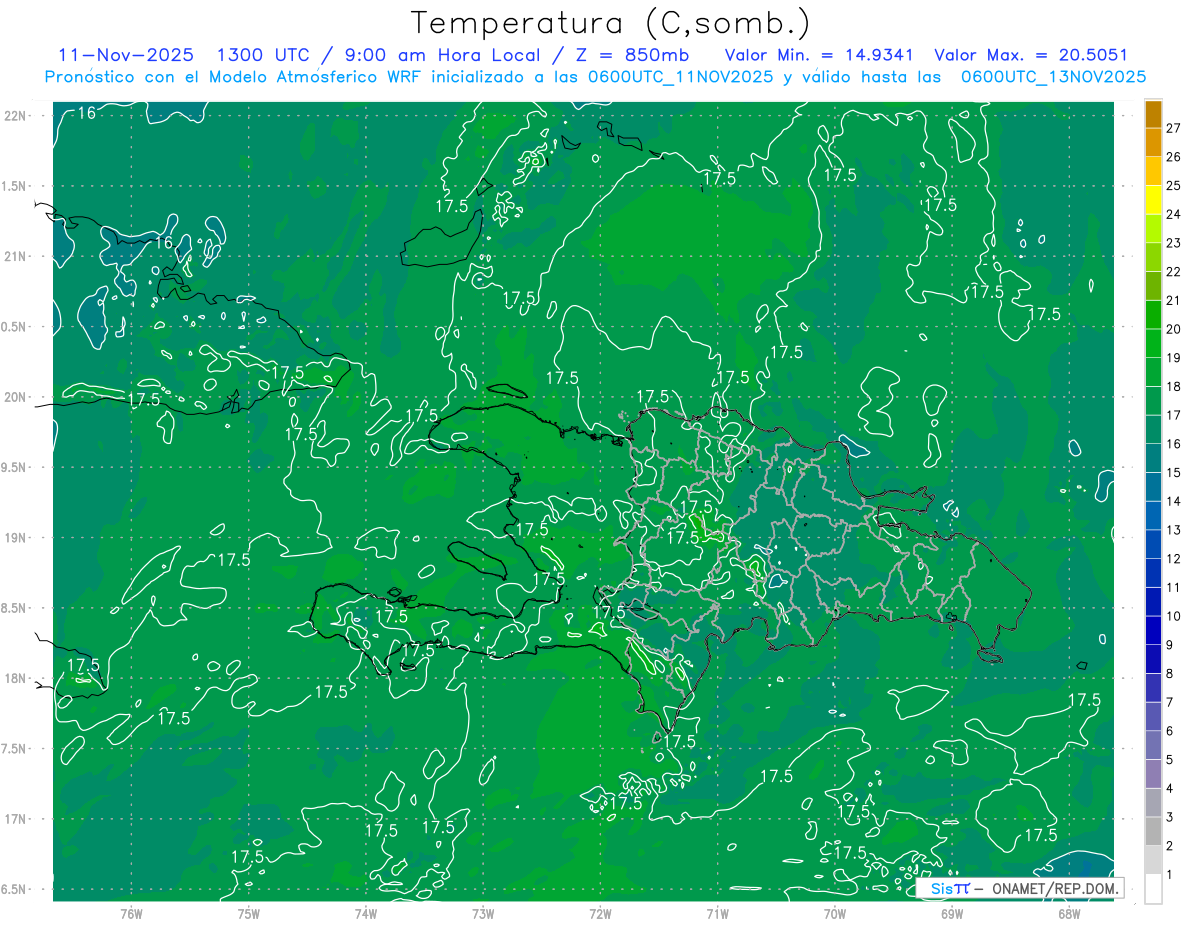Click legend value 23

coord(1173,243)
